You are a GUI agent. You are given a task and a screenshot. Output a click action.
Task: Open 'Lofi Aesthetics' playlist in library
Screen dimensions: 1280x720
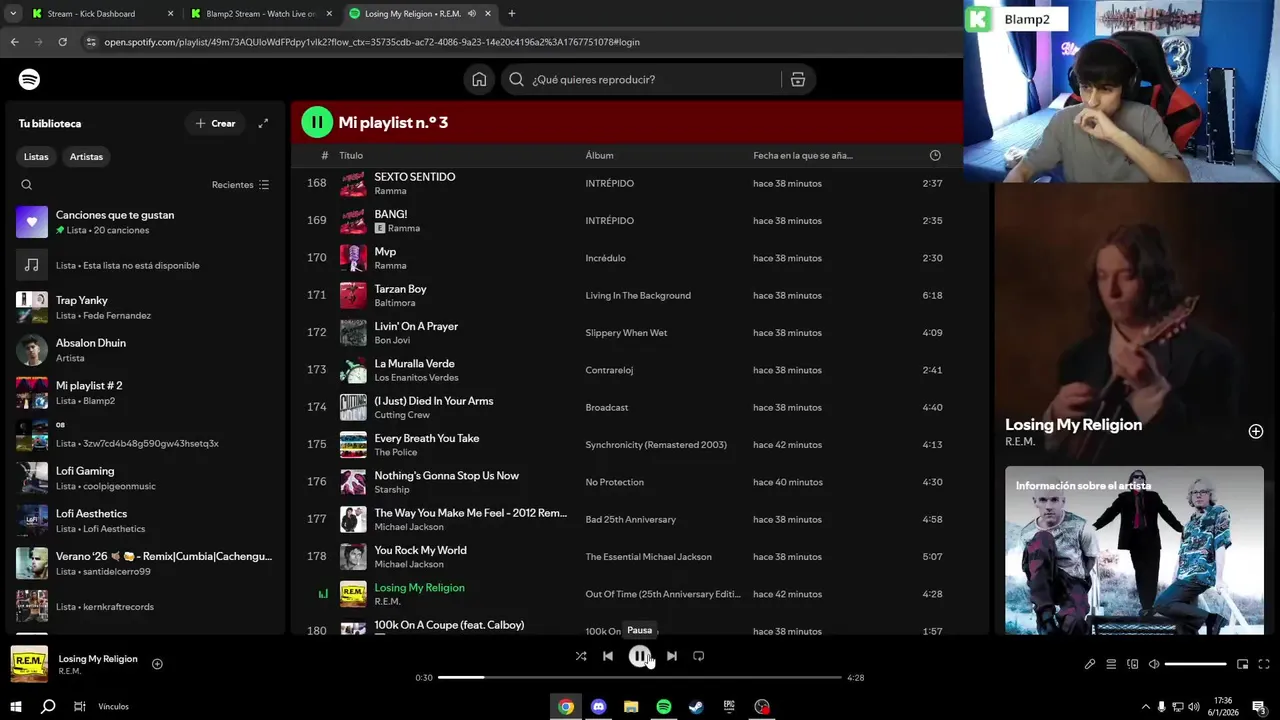click(145, 521)
